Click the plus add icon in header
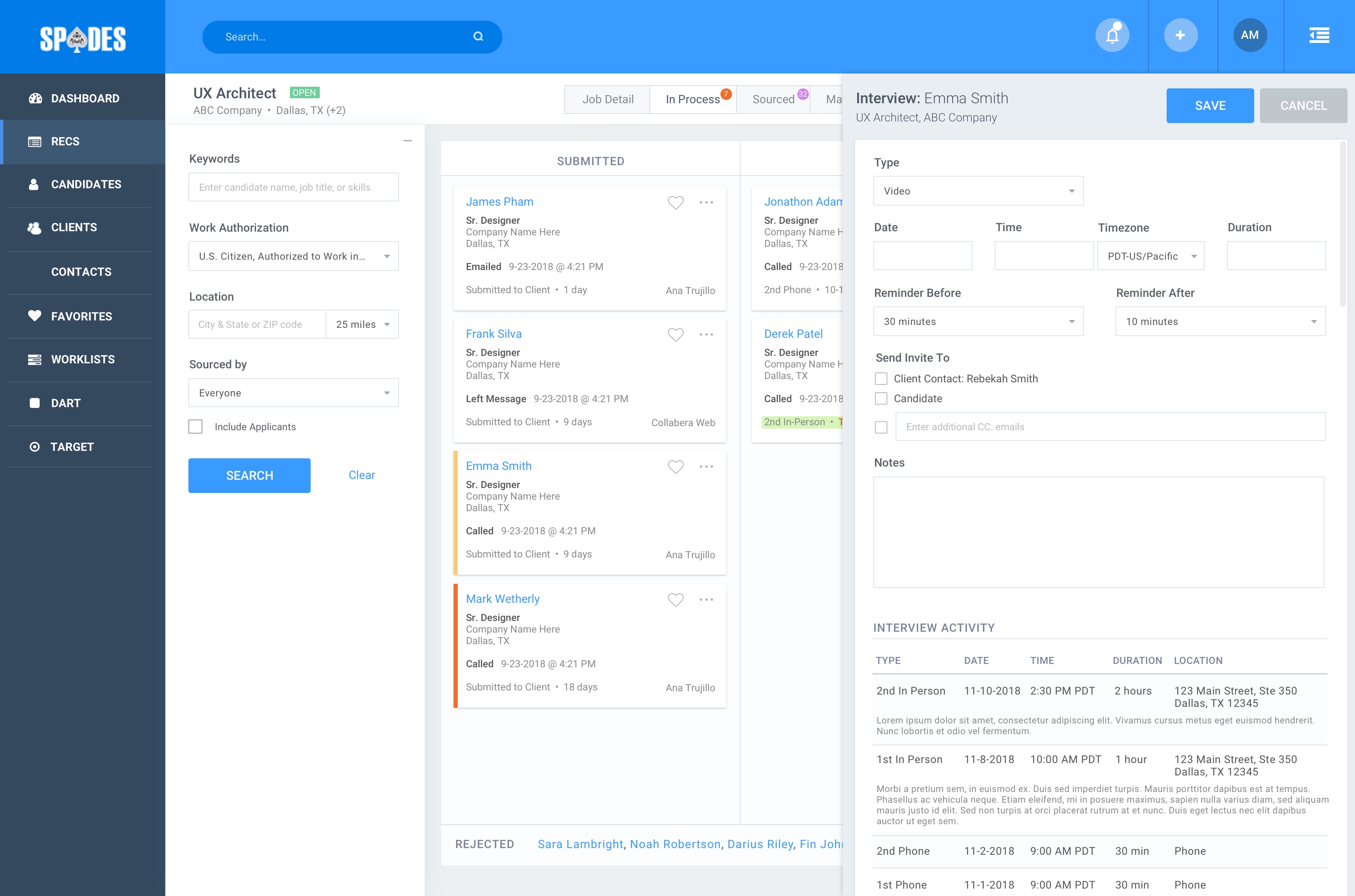This screenshot has height=896, width=1355. point(1180,36)
